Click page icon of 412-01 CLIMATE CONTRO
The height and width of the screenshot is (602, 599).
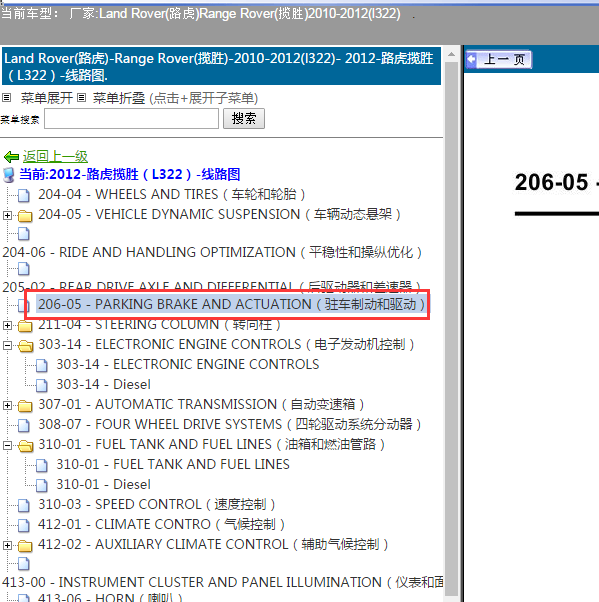point(24,526)
